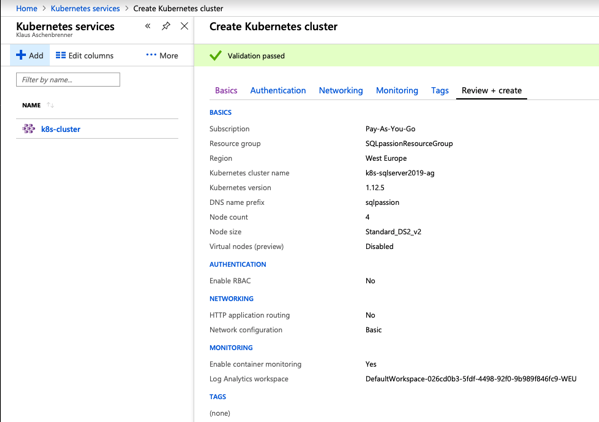Close the Kubernetes services blade
599x422 pixels.
tap(184, 26)
